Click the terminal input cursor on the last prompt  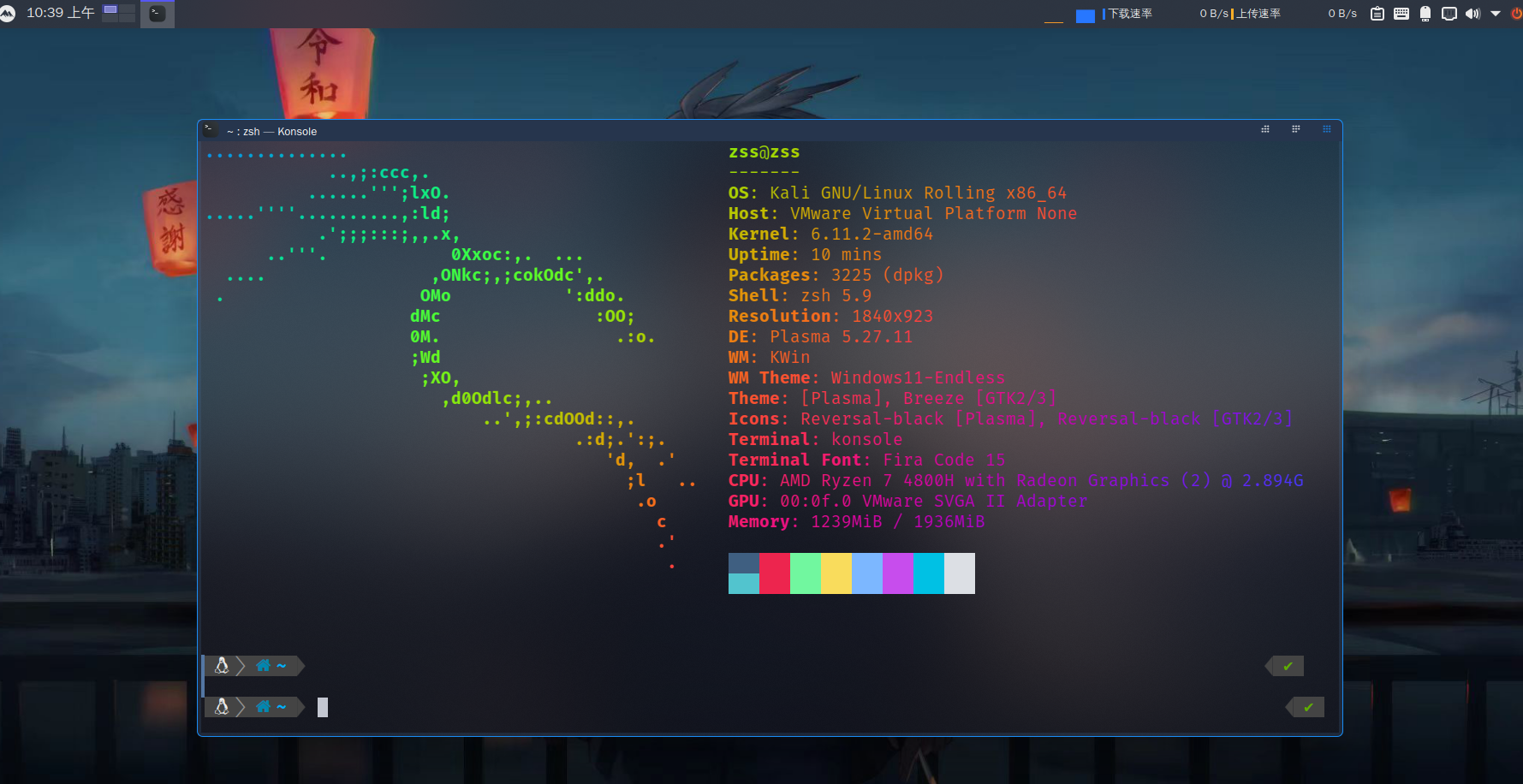pos(323,707)
